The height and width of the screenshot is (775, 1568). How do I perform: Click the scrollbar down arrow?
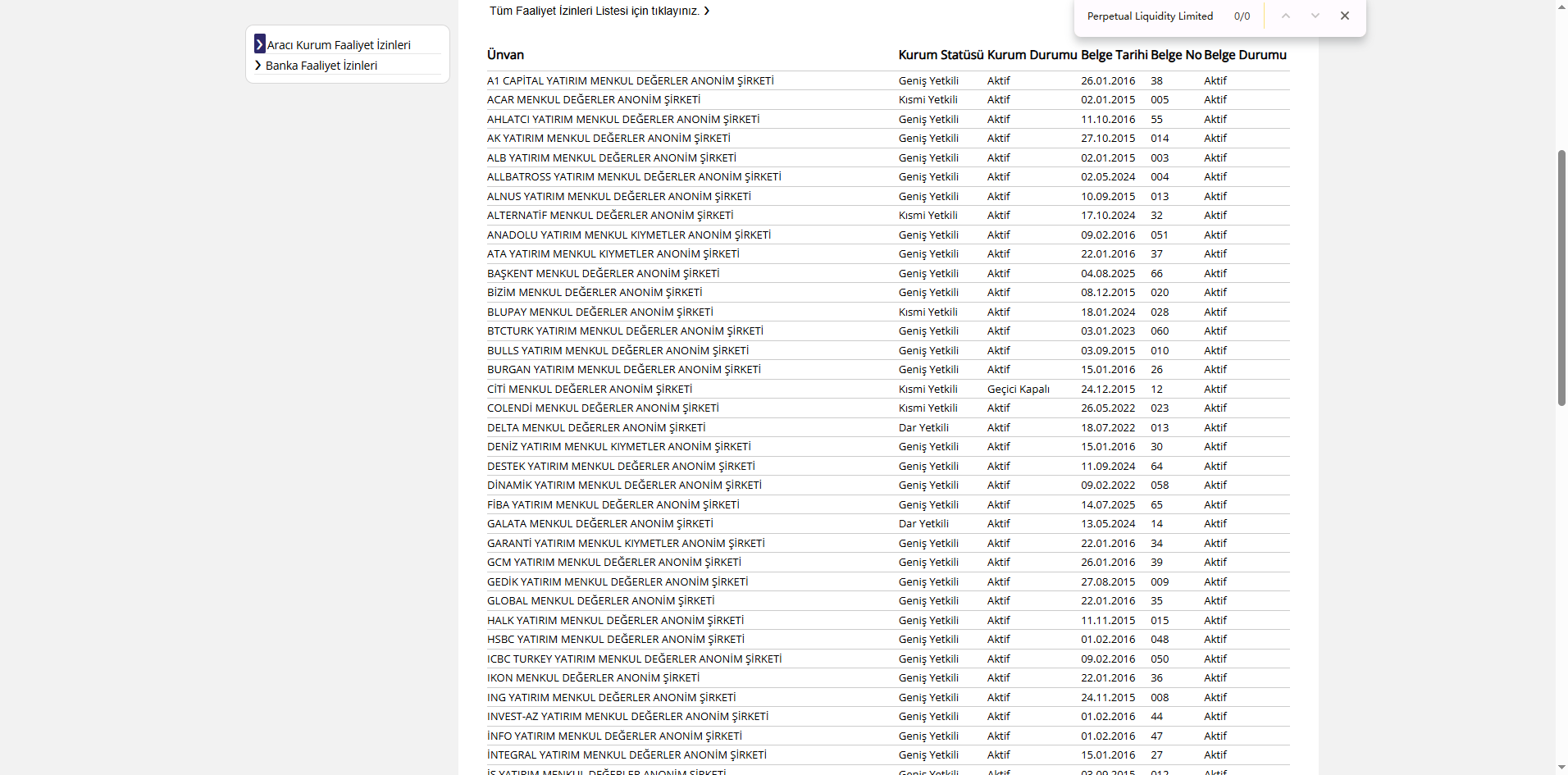tap(1561, 768)
